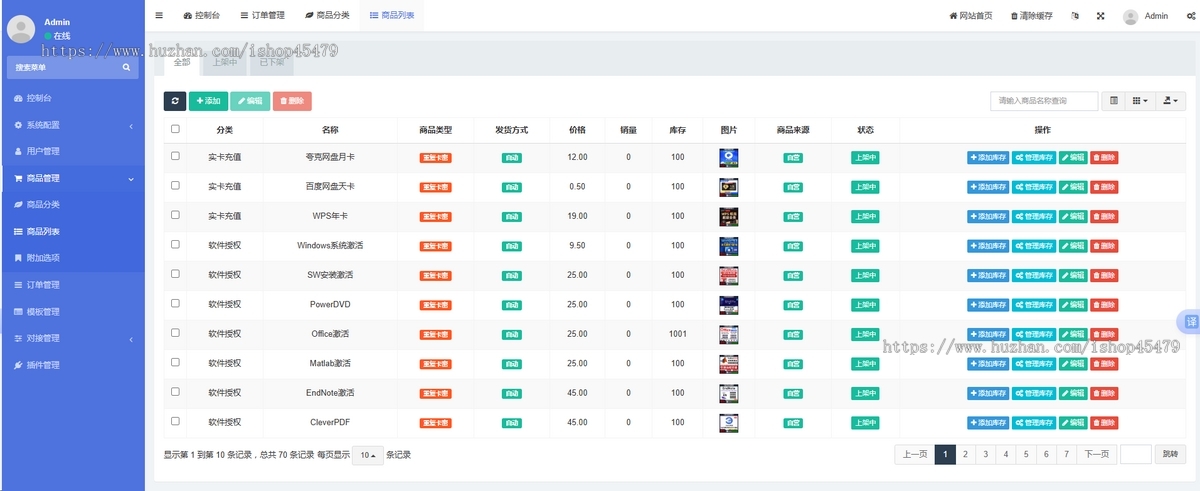Select the 上架中 filter tab
The height and width of the screenshot is (491, 1200).
point(225,62)
